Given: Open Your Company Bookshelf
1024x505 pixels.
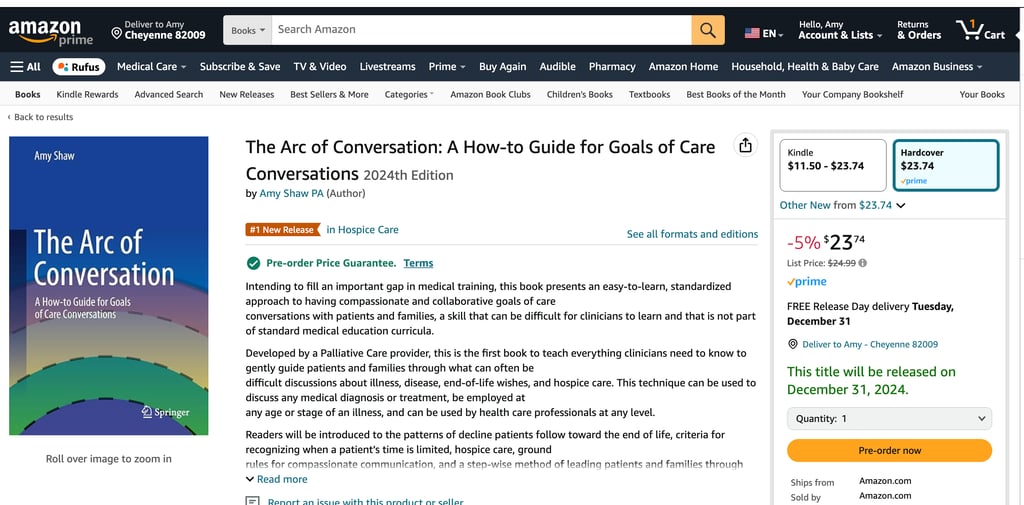Looking at the screenshot, I should pos(853,94).
